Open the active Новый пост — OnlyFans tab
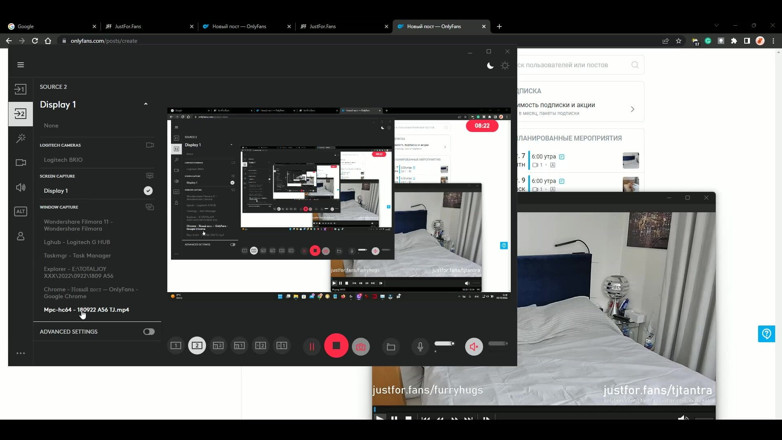Viewport: 782px width, 440px height. coord(441,26)
